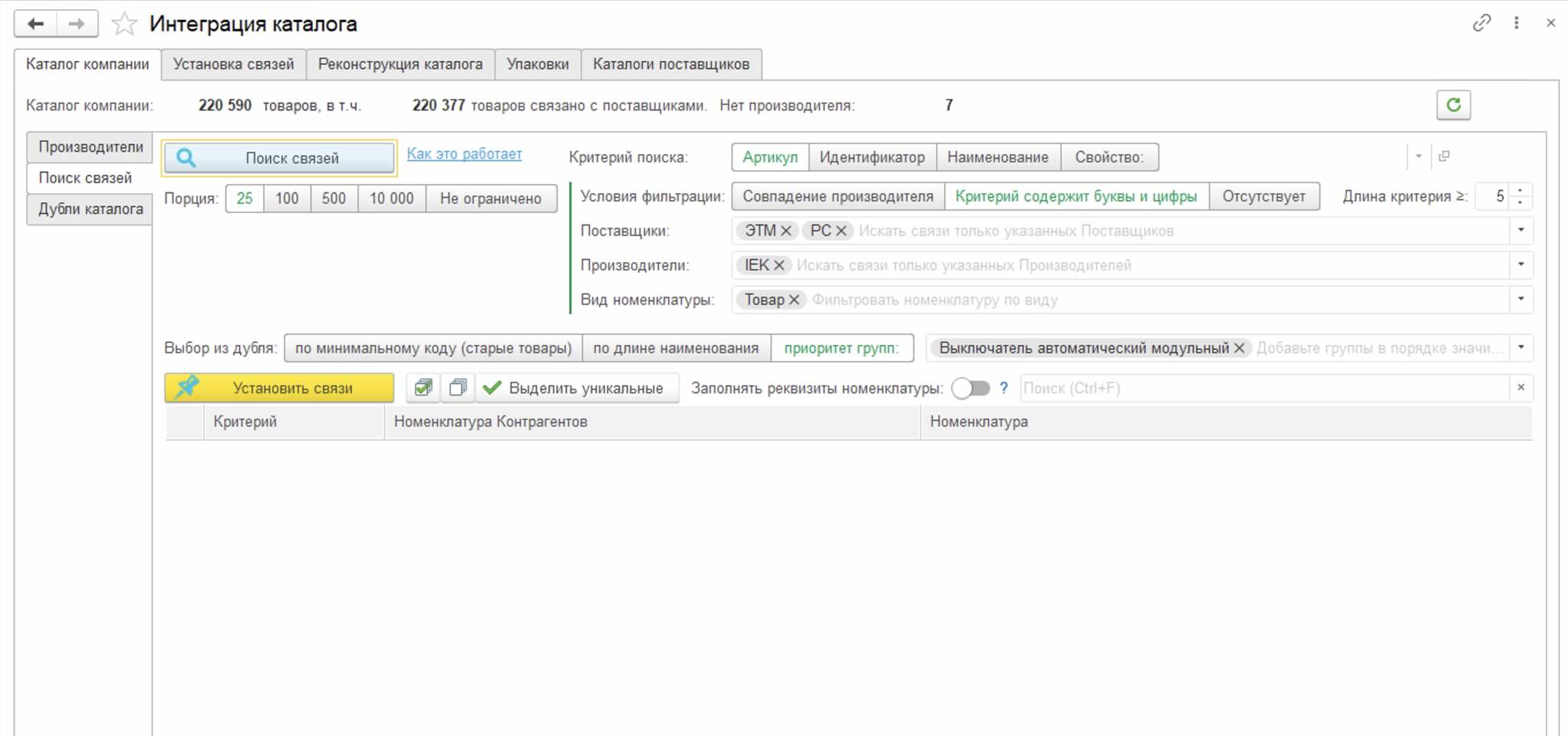The width and height of the screenshot is (1568, 736).
Task: Remove ЭТМ supplier tag
Action: click(x=786, y=231)
